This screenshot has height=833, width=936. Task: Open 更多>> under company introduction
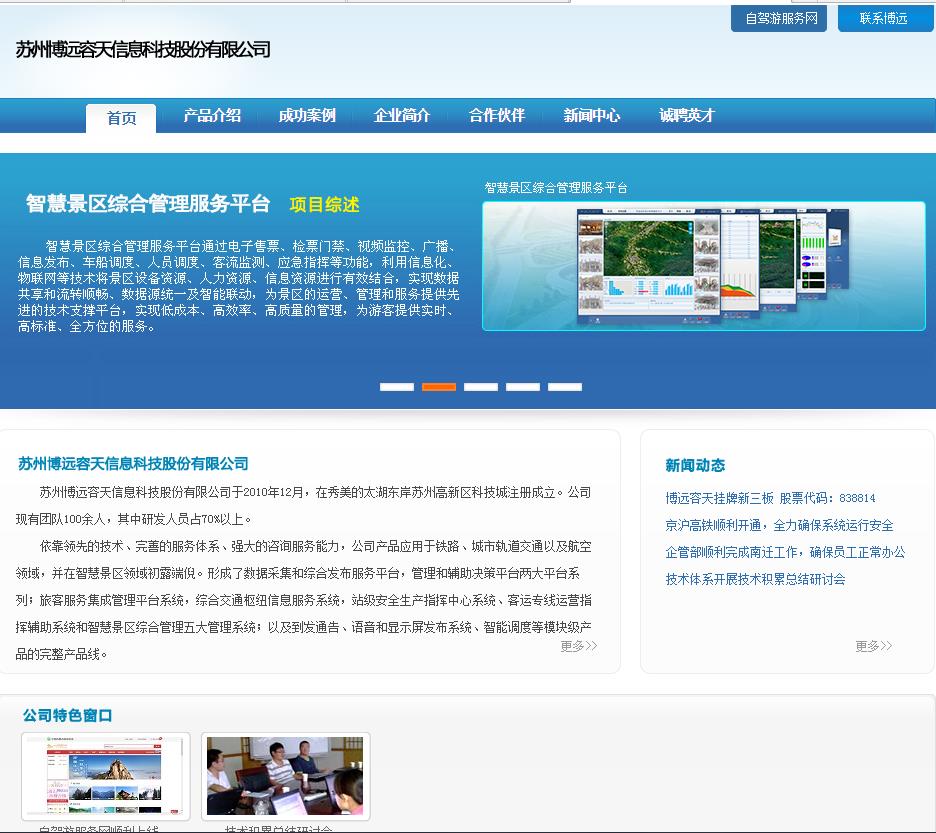click(578, 646)
